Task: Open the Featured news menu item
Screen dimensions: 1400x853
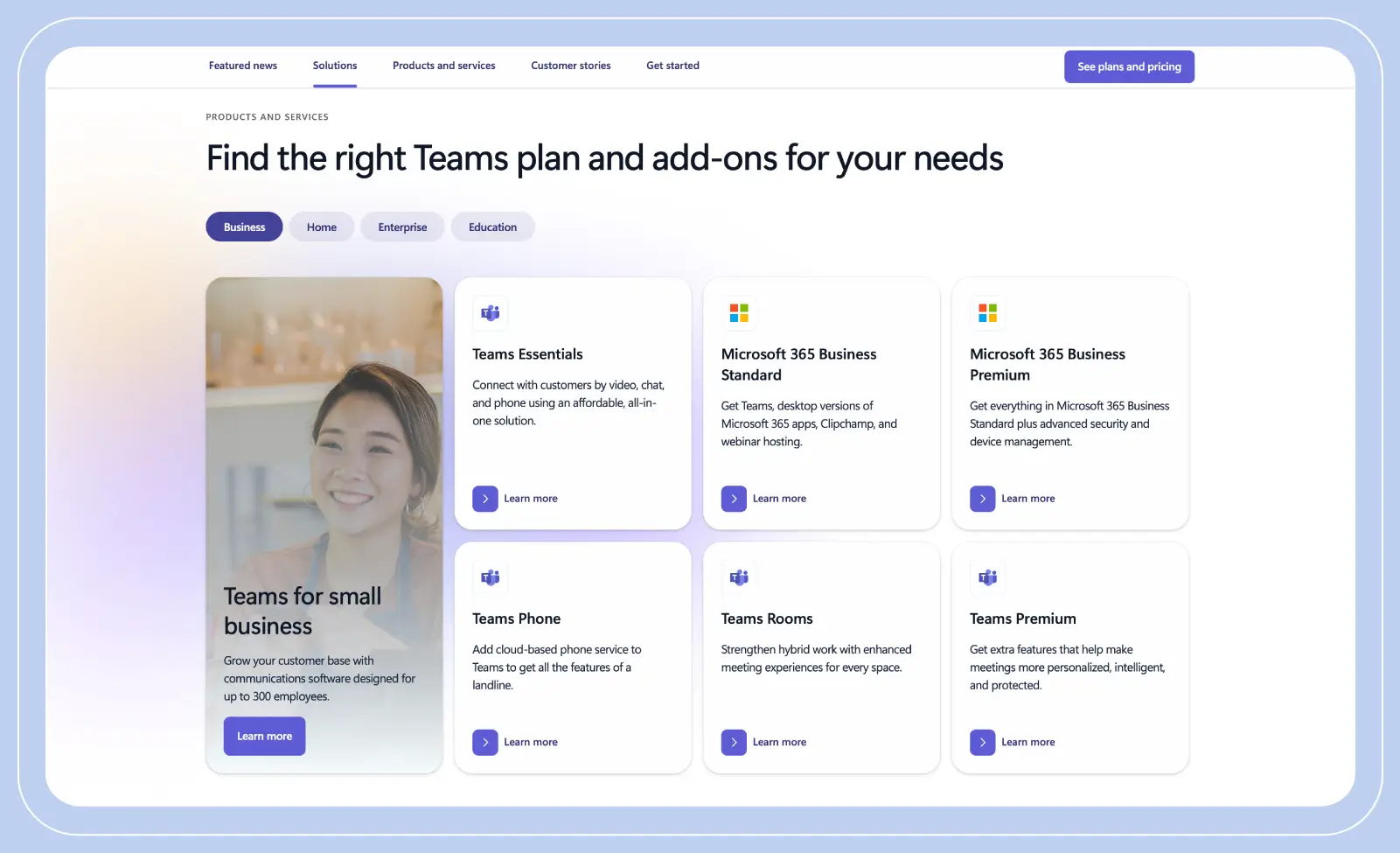Action: [242, 66]
